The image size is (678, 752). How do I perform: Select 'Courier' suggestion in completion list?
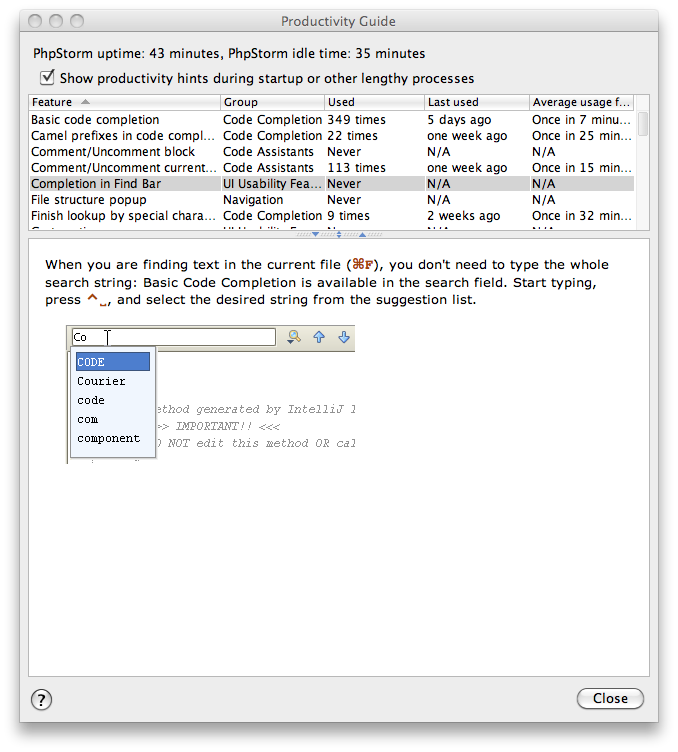click(113, 381)
